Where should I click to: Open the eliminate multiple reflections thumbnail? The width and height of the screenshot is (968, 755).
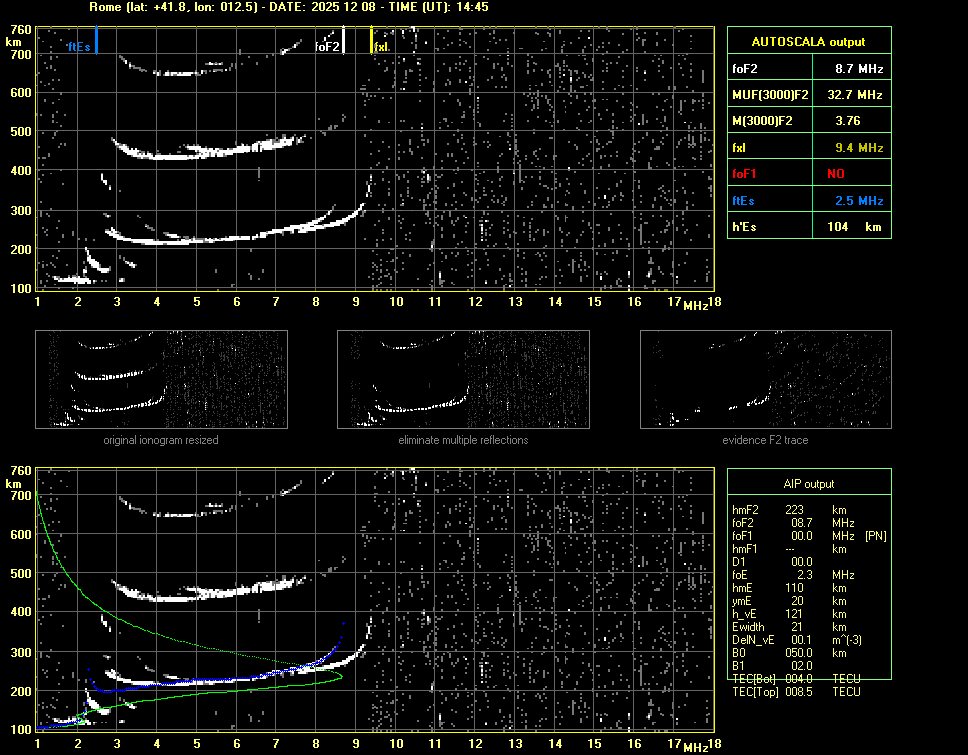[463, 379]
